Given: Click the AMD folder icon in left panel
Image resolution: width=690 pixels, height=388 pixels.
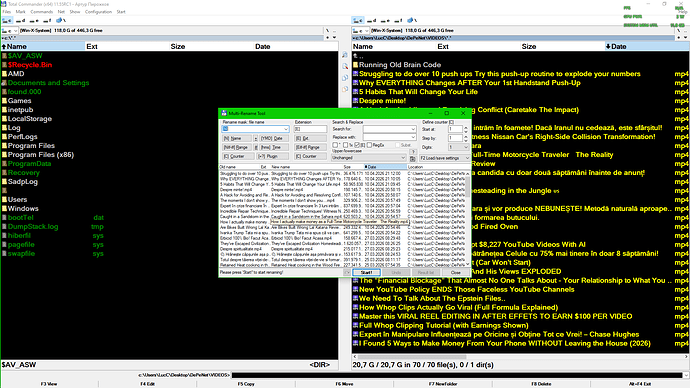Looking at the screenshot, I should click(4, 74).
